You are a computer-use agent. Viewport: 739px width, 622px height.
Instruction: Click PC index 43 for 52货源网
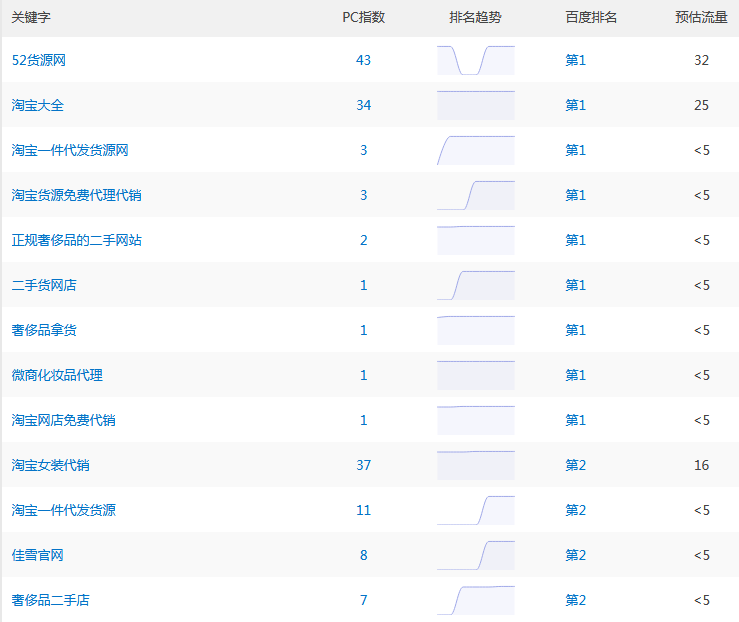pyautogui.click(x=363, y=60)
